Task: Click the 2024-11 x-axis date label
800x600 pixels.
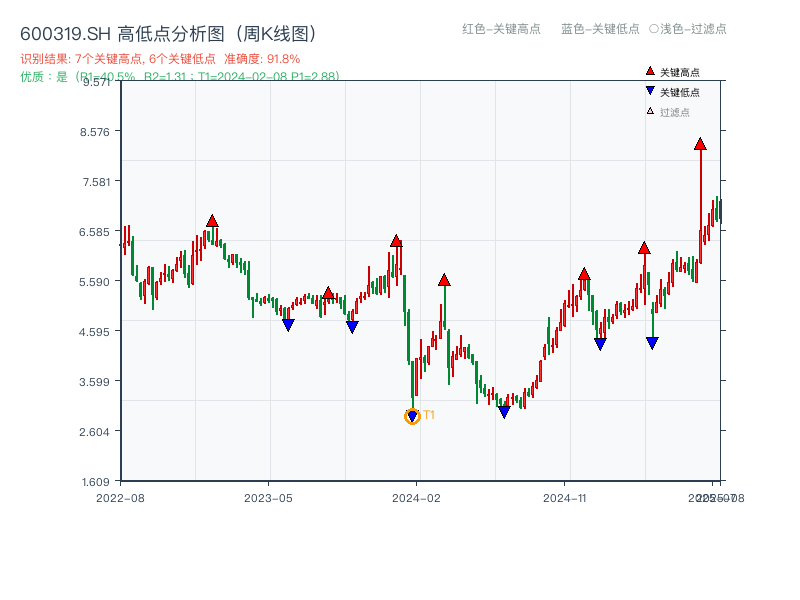Action: tap(565, 497)
